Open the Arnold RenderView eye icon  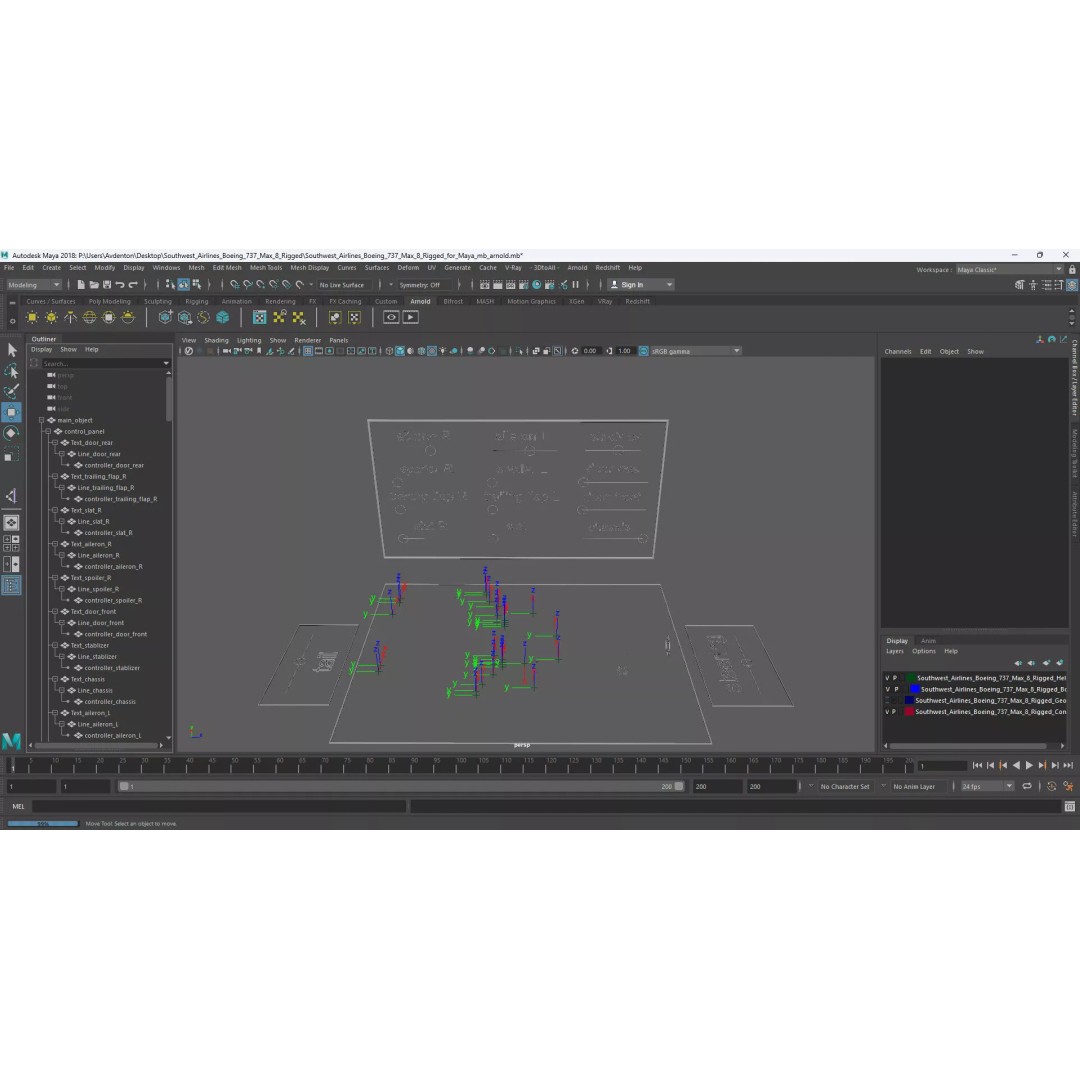coord(391,318)
